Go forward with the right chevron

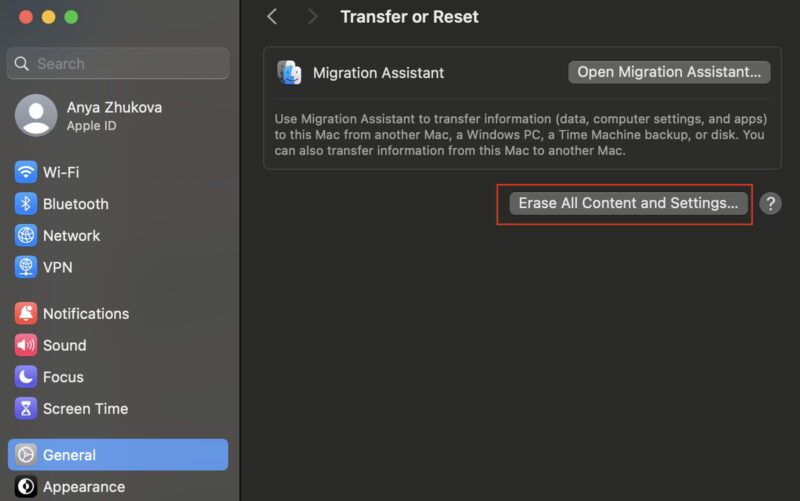tap(312, 17)
